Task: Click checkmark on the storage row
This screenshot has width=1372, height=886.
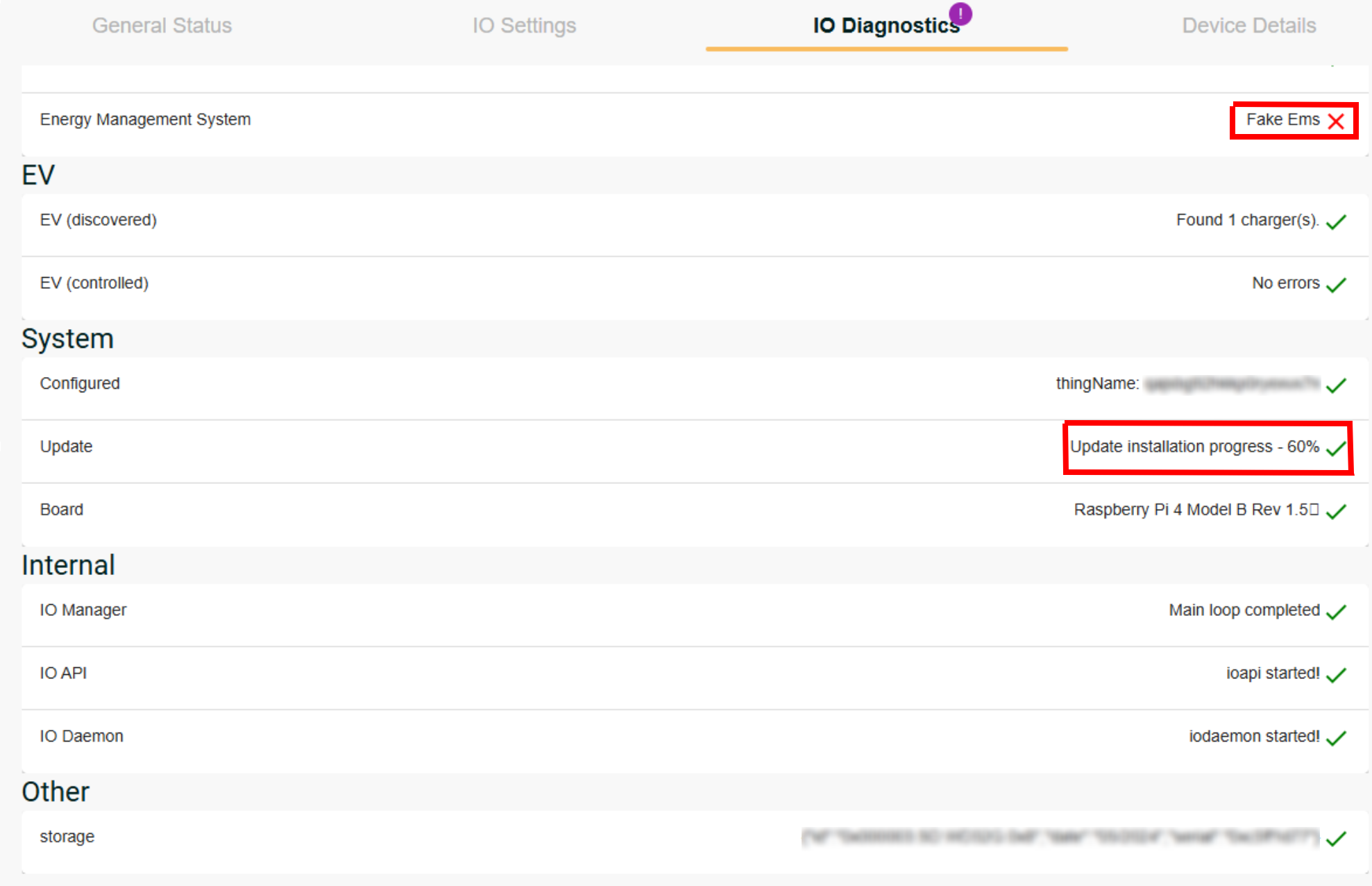Action: [x=1335, y=839]
